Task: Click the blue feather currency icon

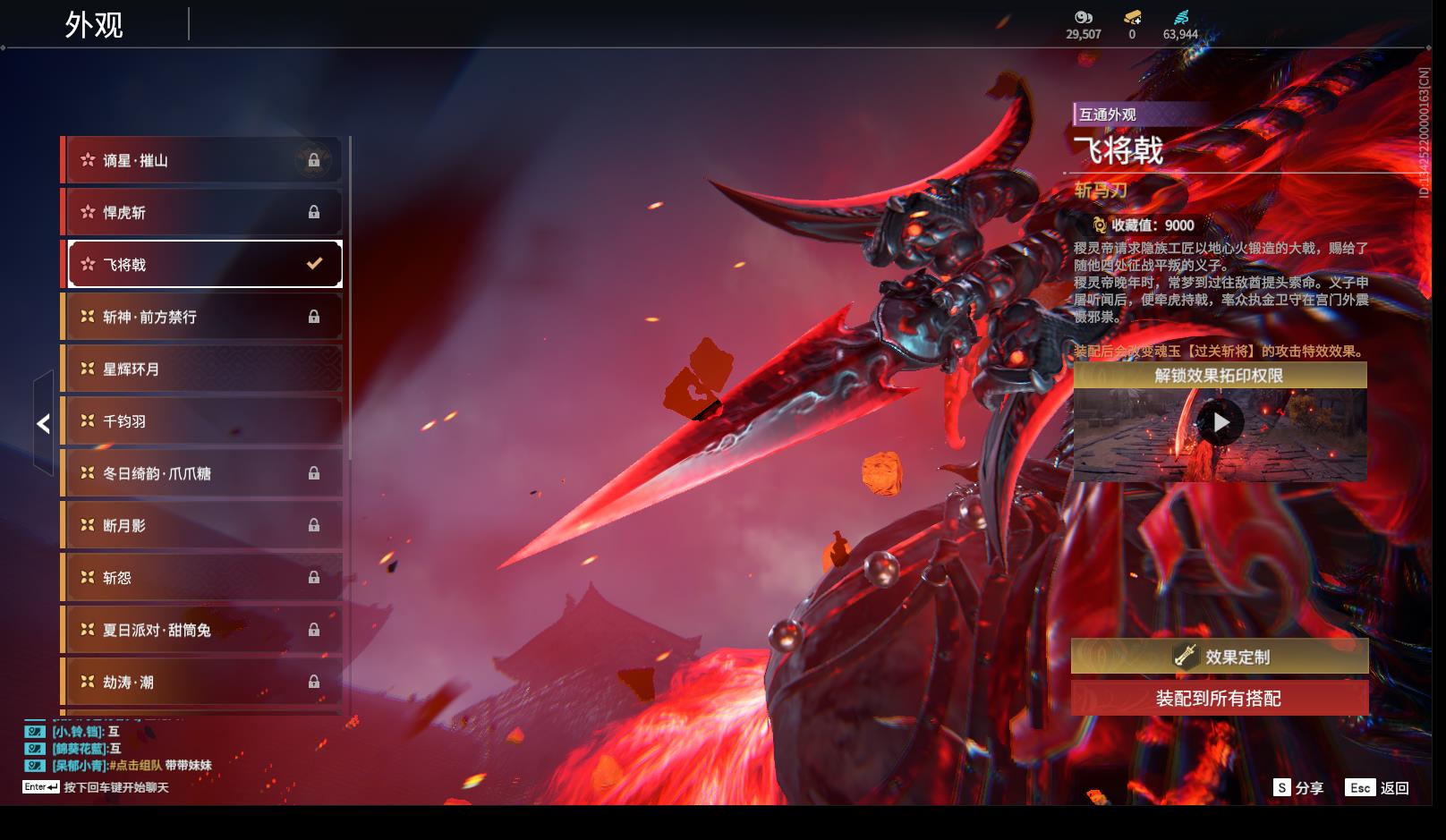Action: (x=1180, y=17)
